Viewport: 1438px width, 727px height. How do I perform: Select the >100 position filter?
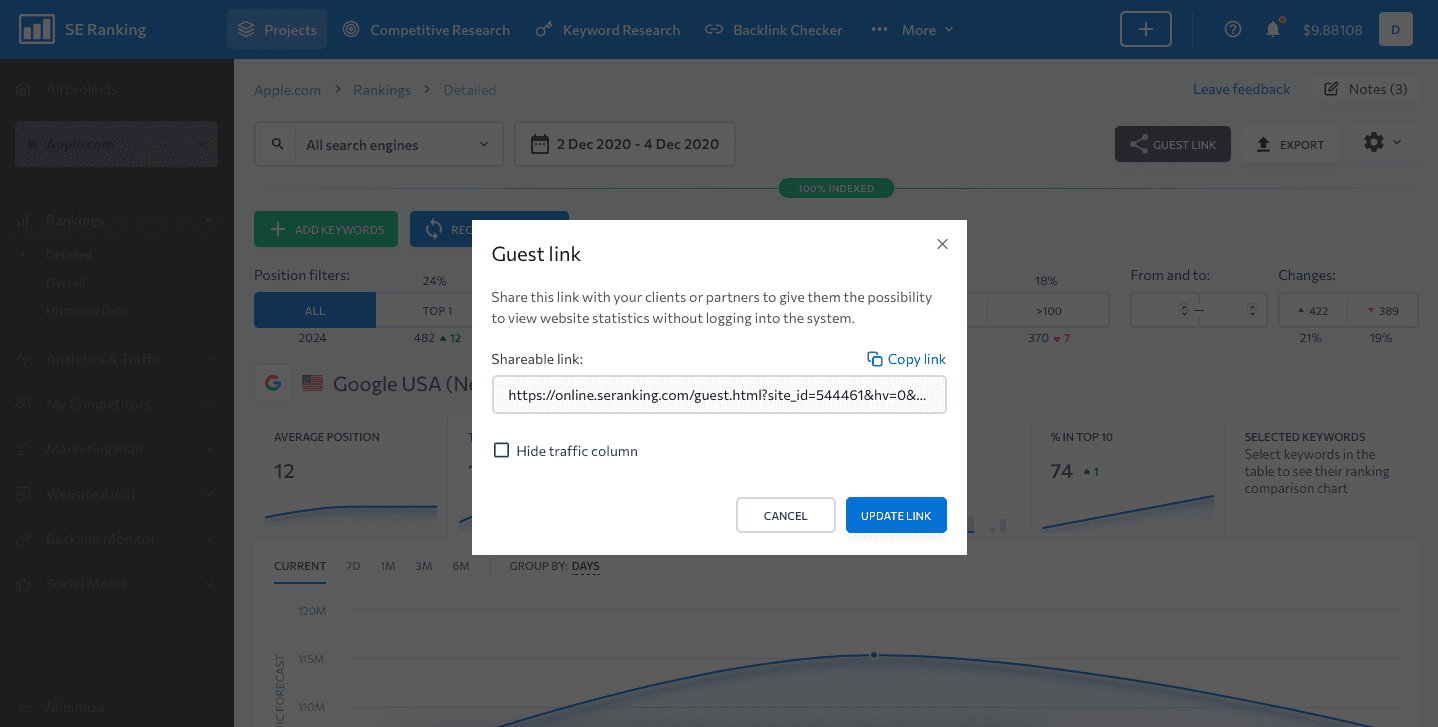(1047, 311)
